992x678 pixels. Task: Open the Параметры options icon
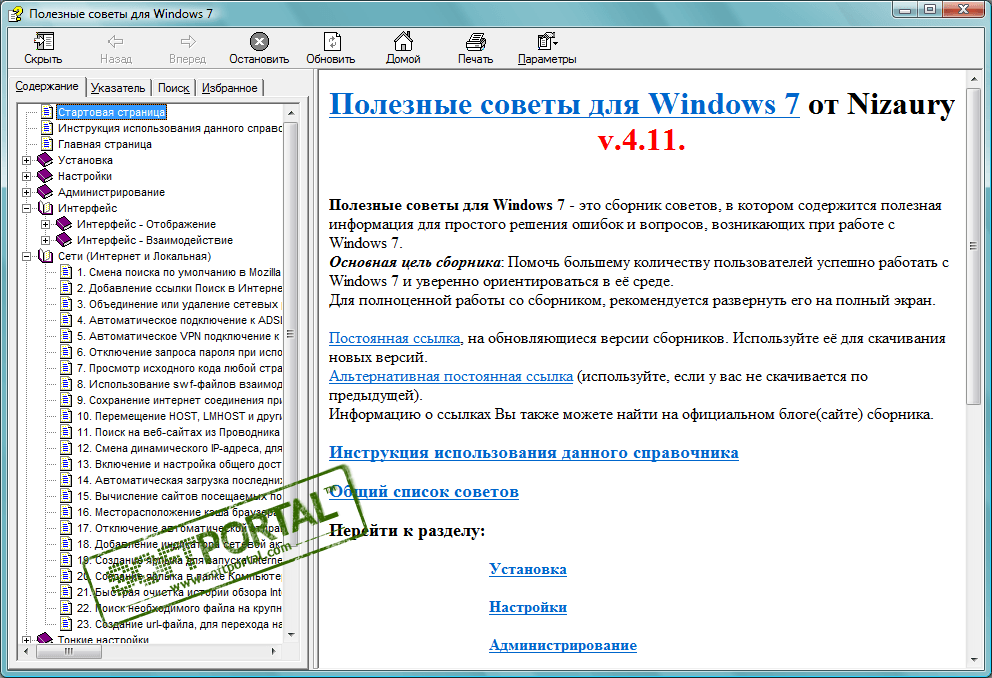(547, 42)
